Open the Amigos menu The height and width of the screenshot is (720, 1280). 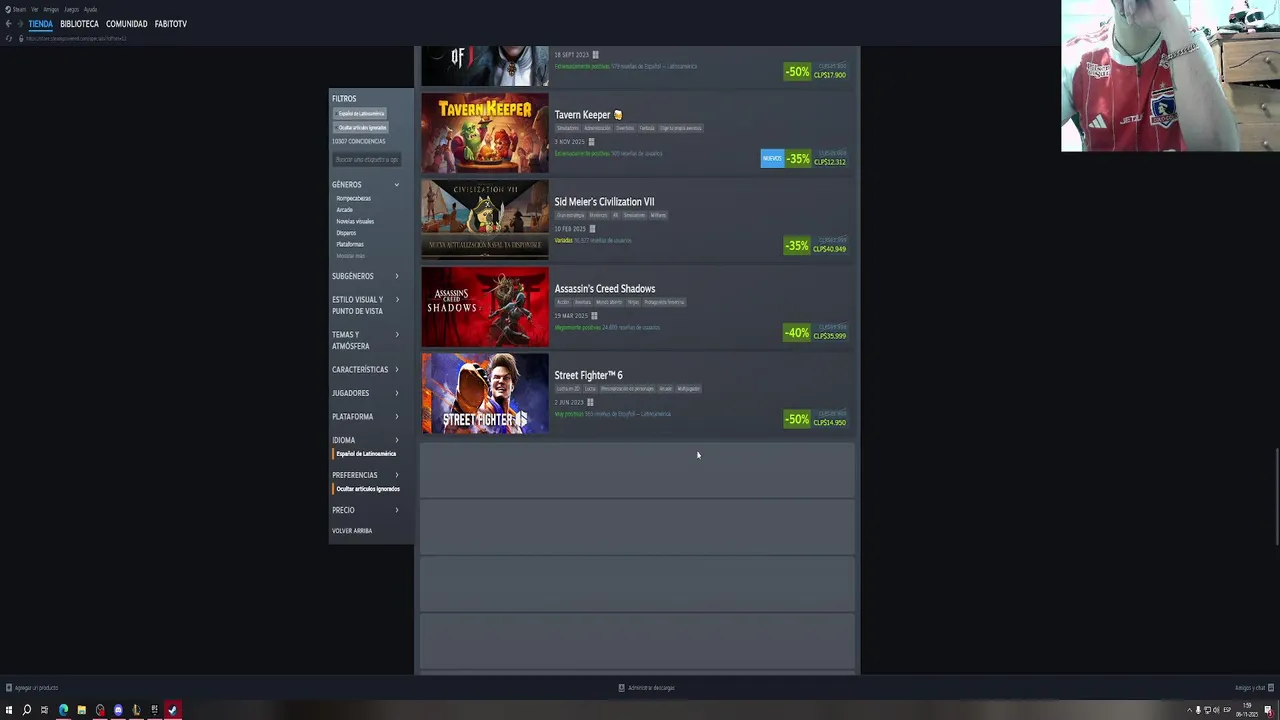point(51,9)
